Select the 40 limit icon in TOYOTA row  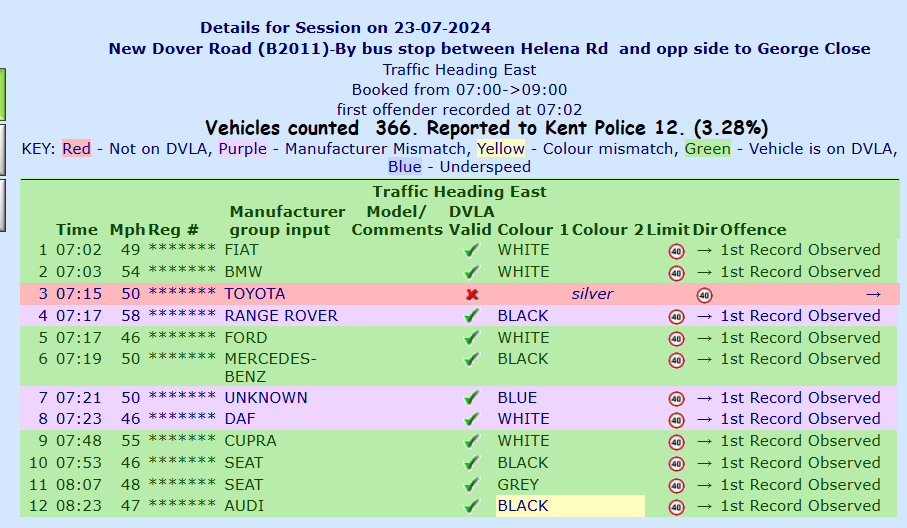point(704,296)
